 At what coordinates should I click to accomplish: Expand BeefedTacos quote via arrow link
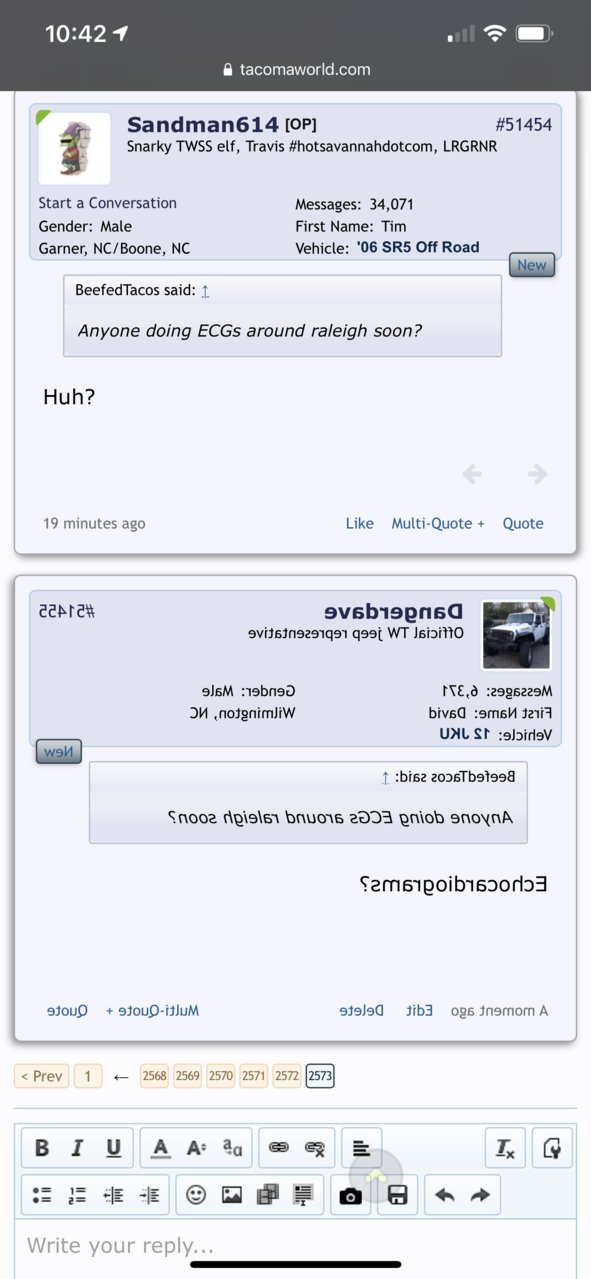tap(205, 291)
